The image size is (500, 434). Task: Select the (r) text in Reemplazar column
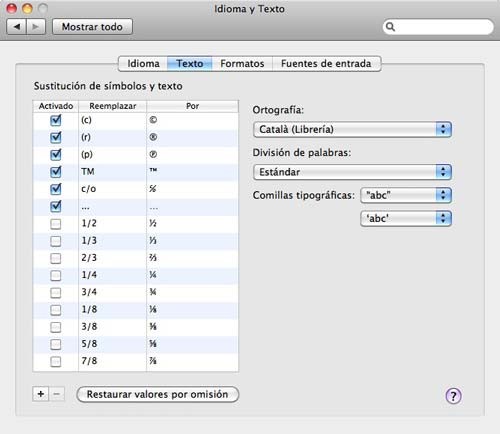pos(86,137)
